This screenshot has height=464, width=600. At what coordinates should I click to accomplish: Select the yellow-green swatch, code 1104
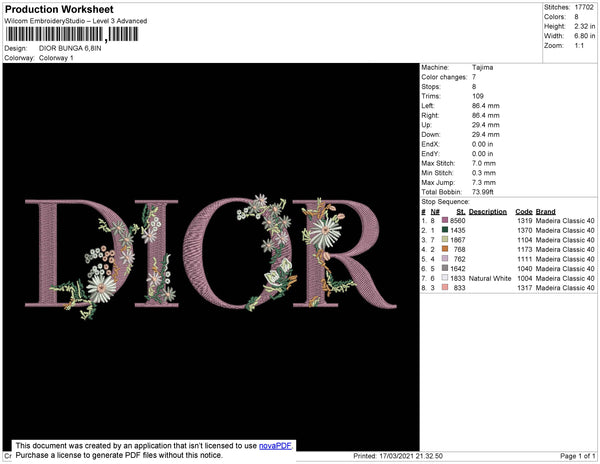click(445, 239)
